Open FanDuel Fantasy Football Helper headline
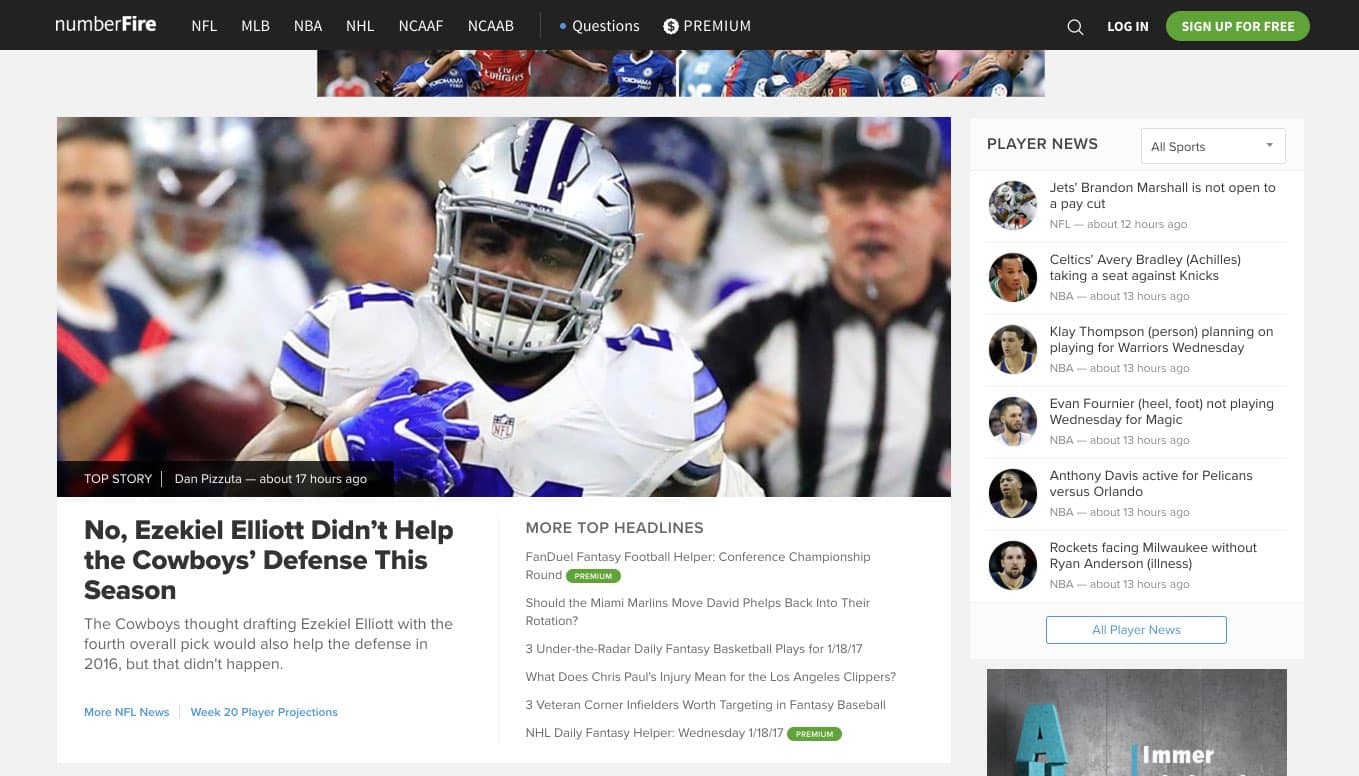This screenshot has height=776, width=1359. click(x=698, y=566)
